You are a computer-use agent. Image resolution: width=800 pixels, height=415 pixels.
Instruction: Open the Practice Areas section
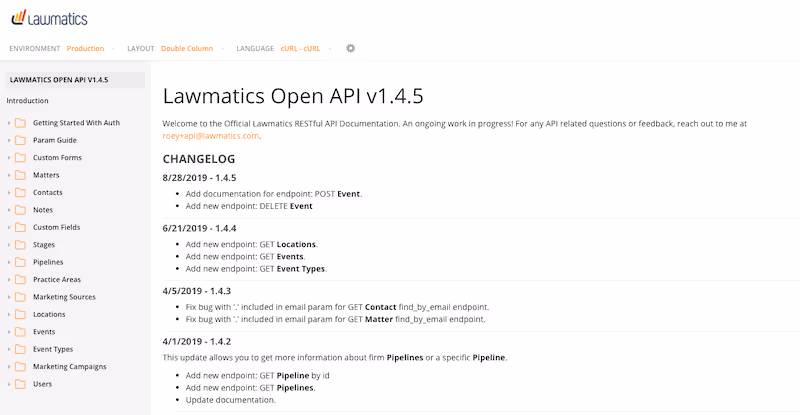(57, 280)
